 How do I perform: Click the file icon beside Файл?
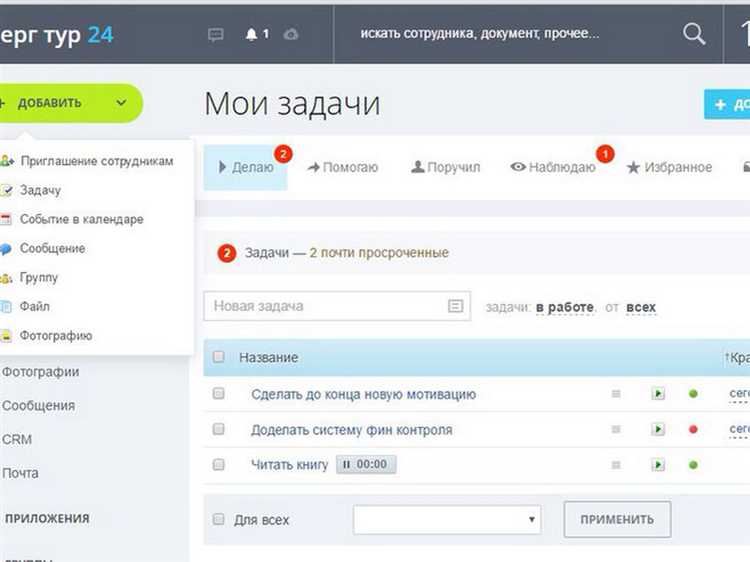(6, 307)
